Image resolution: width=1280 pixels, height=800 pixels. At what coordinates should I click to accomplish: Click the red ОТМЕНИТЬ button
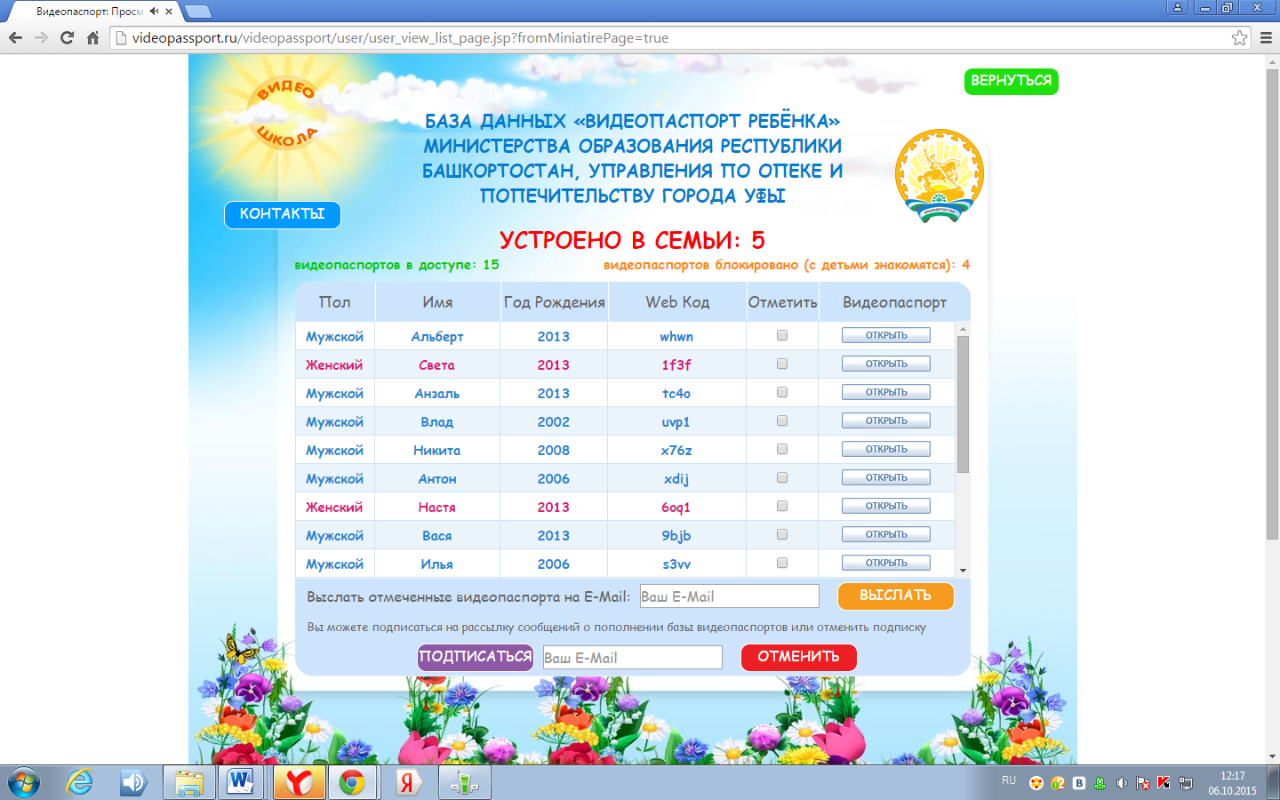click(798, 657)
